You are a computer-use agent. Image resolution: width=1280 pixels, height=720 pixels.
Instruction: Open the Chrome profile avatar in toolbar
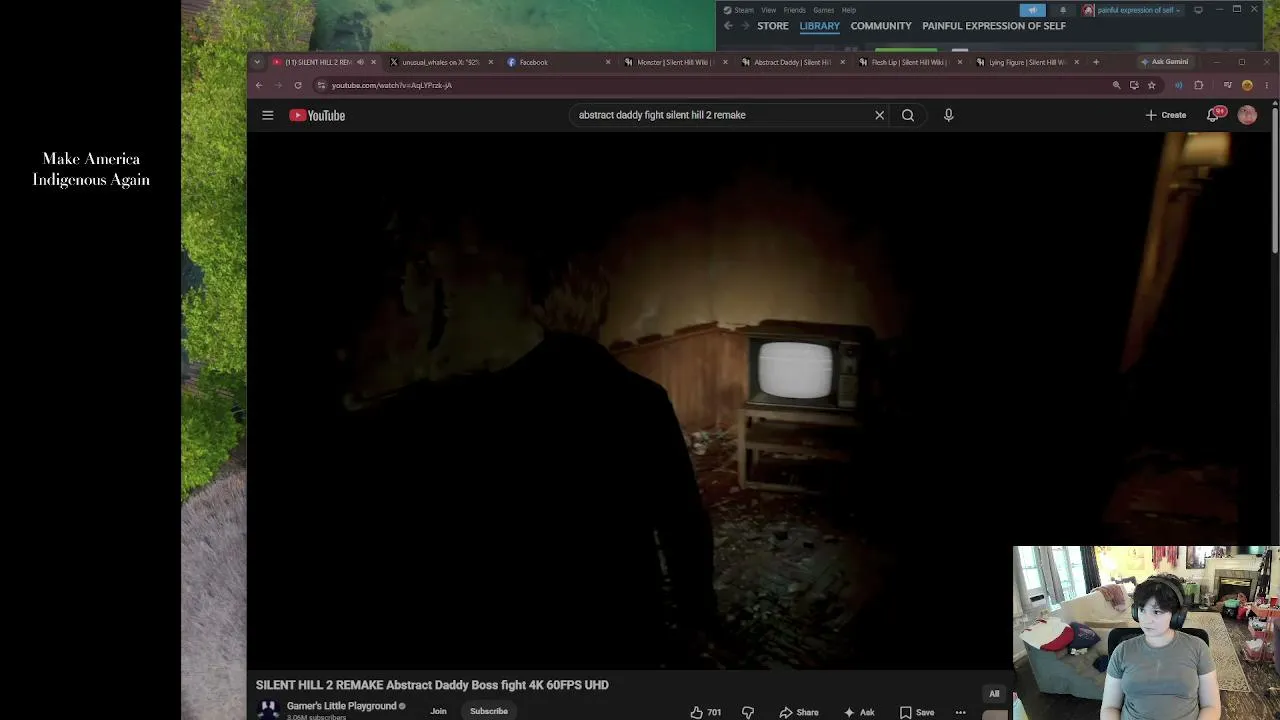click(1247, 85)
